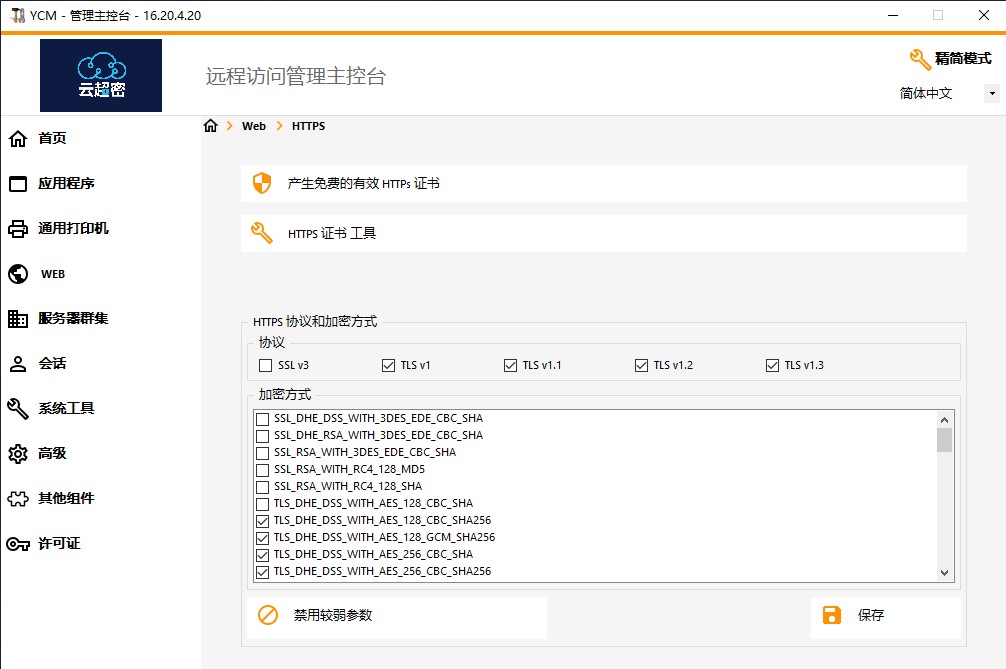Check SSL_DHE_RSA_WITH_3DES_EDE_CBC_SHA cipher

click(262, 436)
